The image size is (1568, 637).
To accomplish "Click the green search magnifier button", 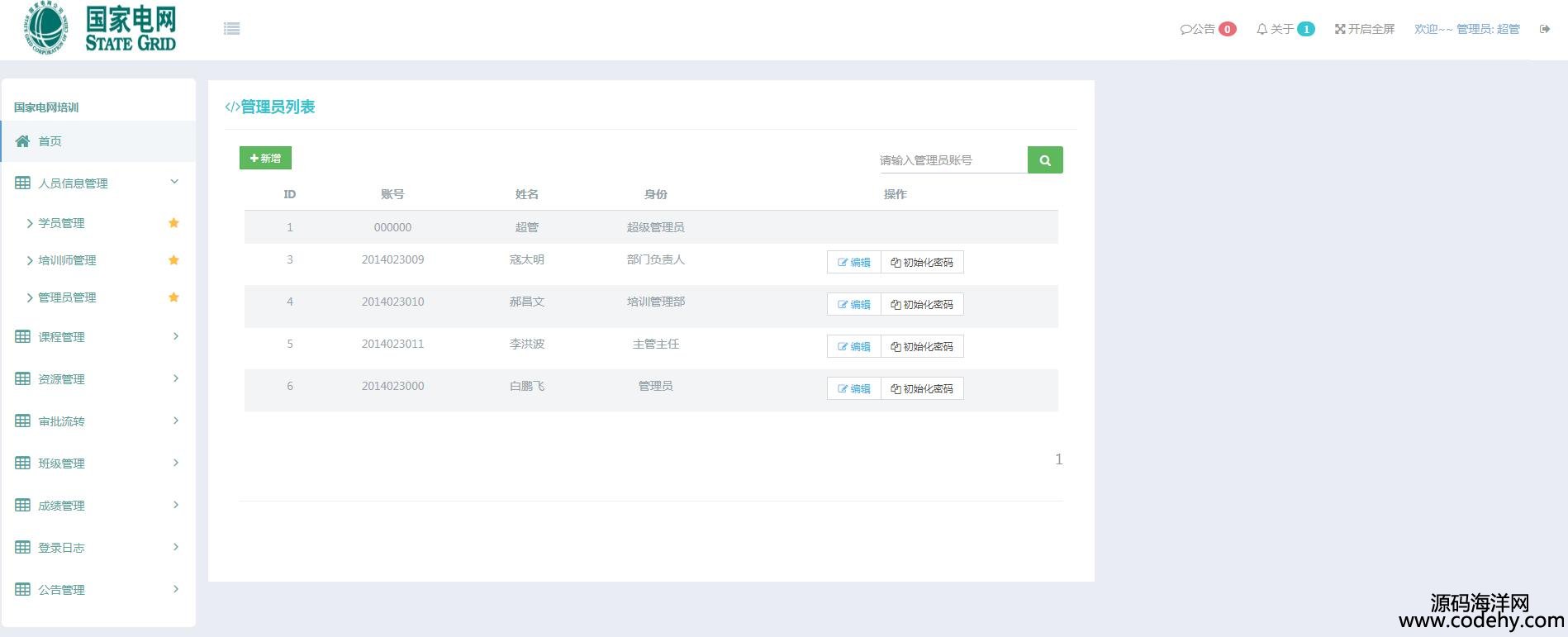I will [x=1044, y=160].
